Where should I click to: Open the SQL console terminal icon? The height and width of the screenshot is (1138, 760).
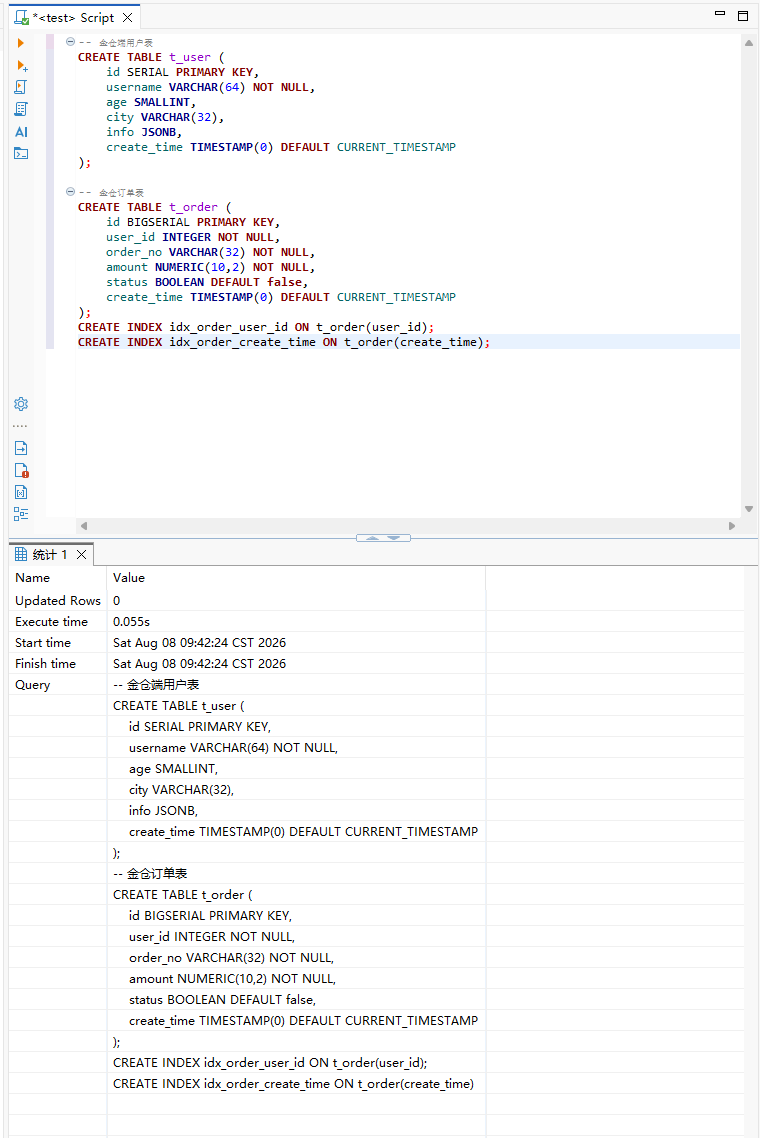21,153
